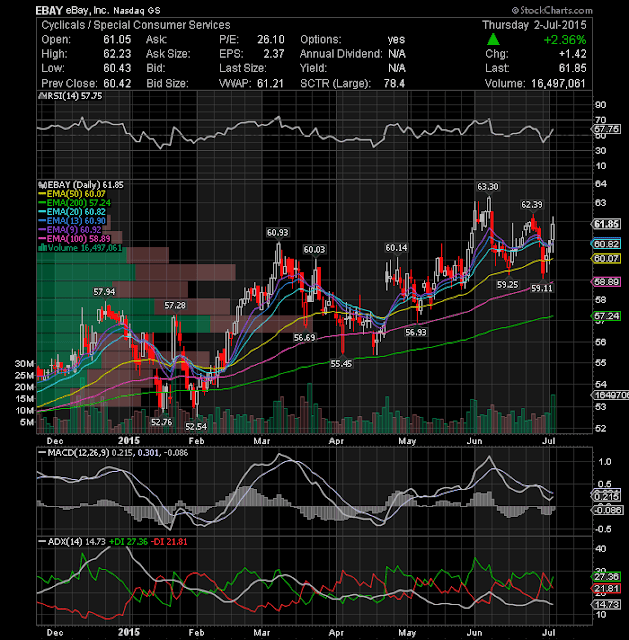This screenshot has height=640, width=629.
Task: Click the 59.25 June low annotation
Action: coord(507,284)
